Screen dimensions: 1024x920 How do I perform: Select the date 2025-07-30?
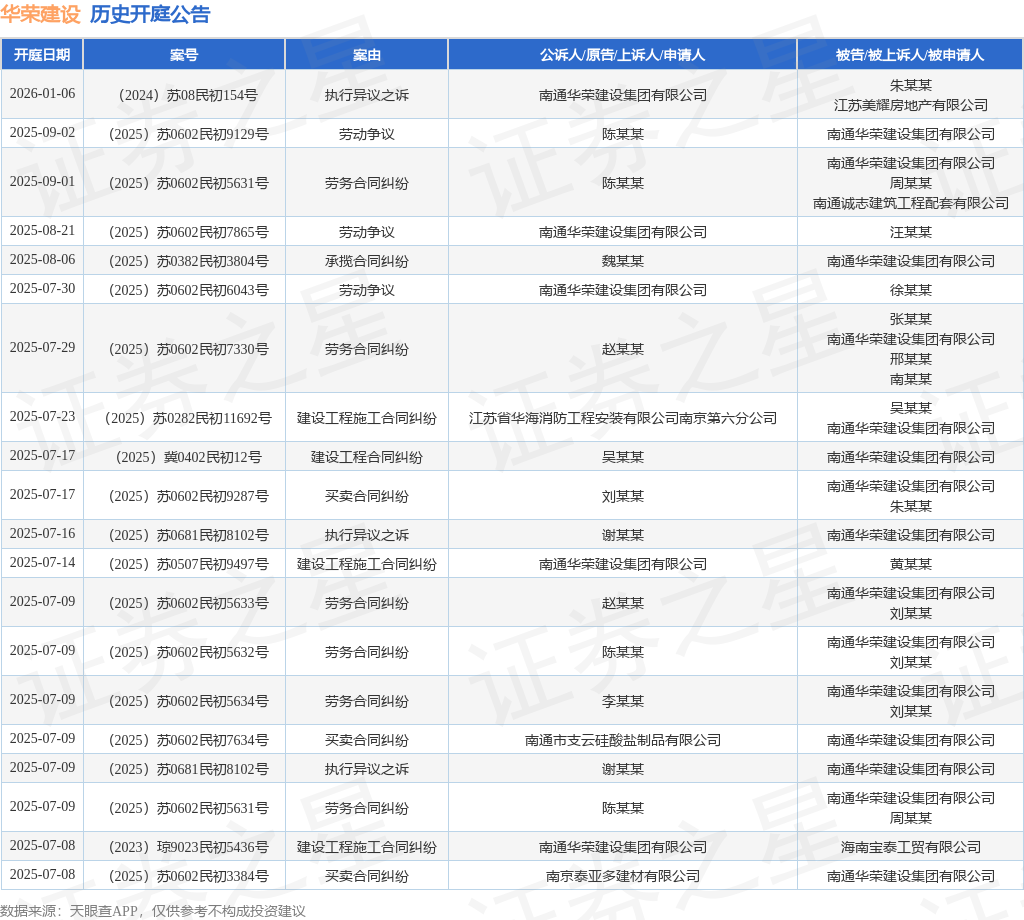click(42, 288)
